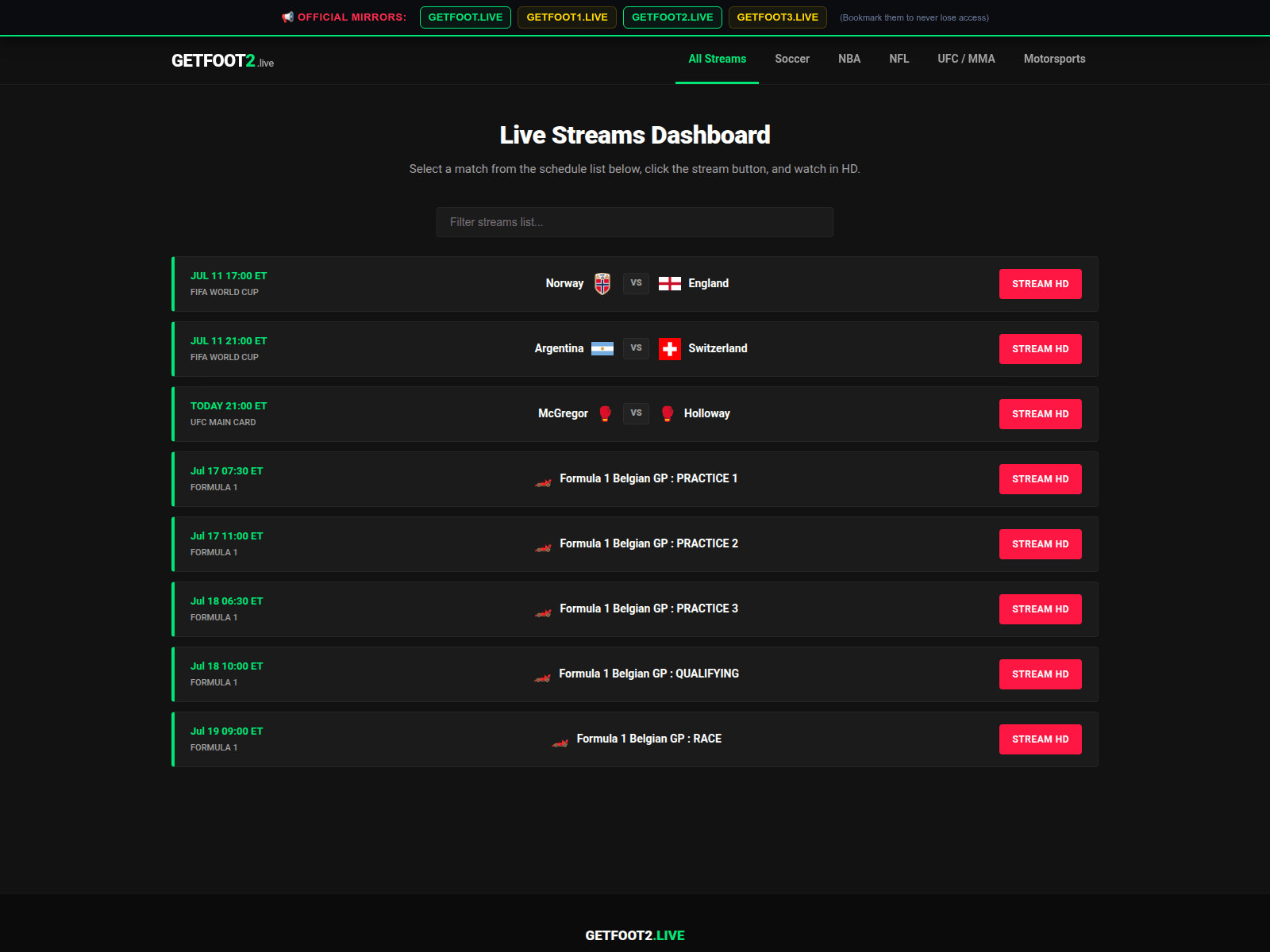Screen dimensions: 1270x952
Task: Stream the Belgian GP Race in HD
Action: tap(1040, 739)
